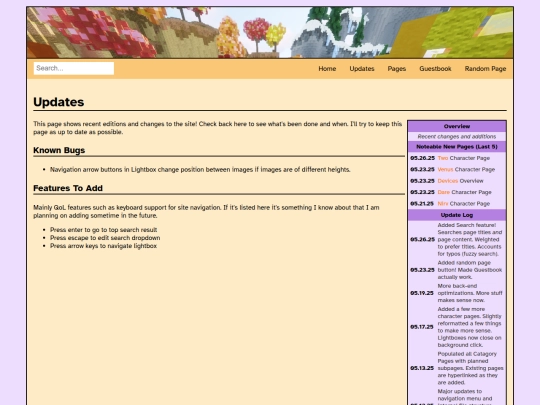Click the 'Added random page button' log entry
The height and width of the screenshot is (405, 540).
(x=470, y=270)
